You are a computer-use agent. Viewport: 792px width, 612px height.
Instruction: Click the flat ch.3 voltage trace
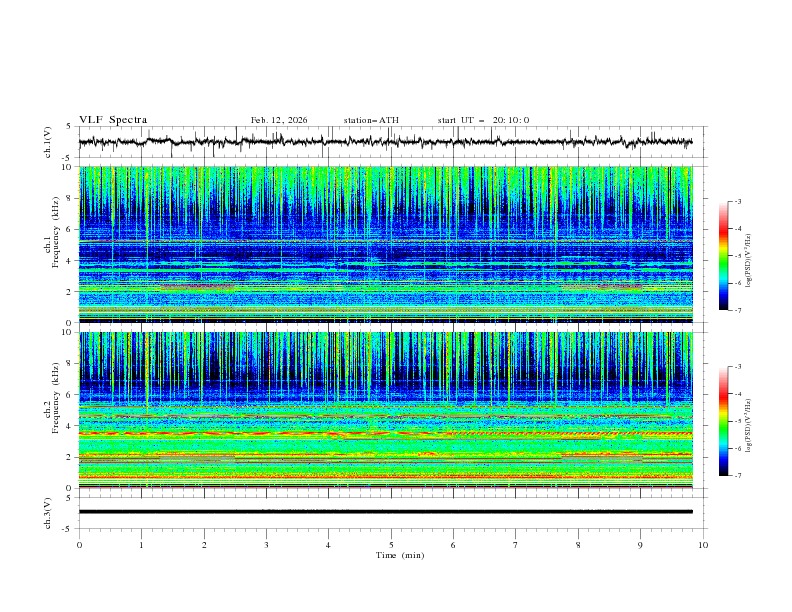click(x=390, y=512)
